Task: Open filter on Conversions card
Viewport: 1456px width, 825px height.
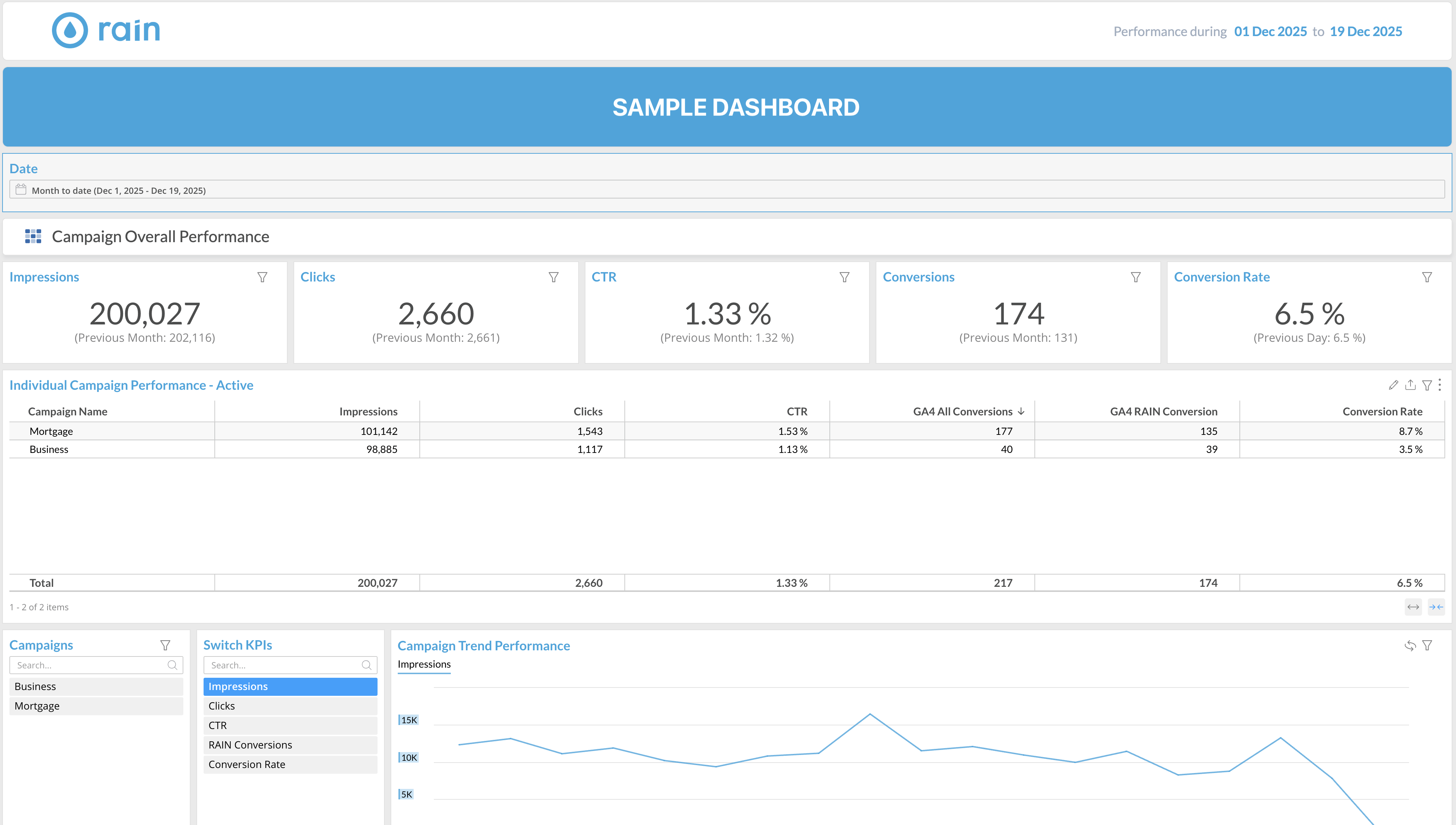Action: tap(1135, 277)
